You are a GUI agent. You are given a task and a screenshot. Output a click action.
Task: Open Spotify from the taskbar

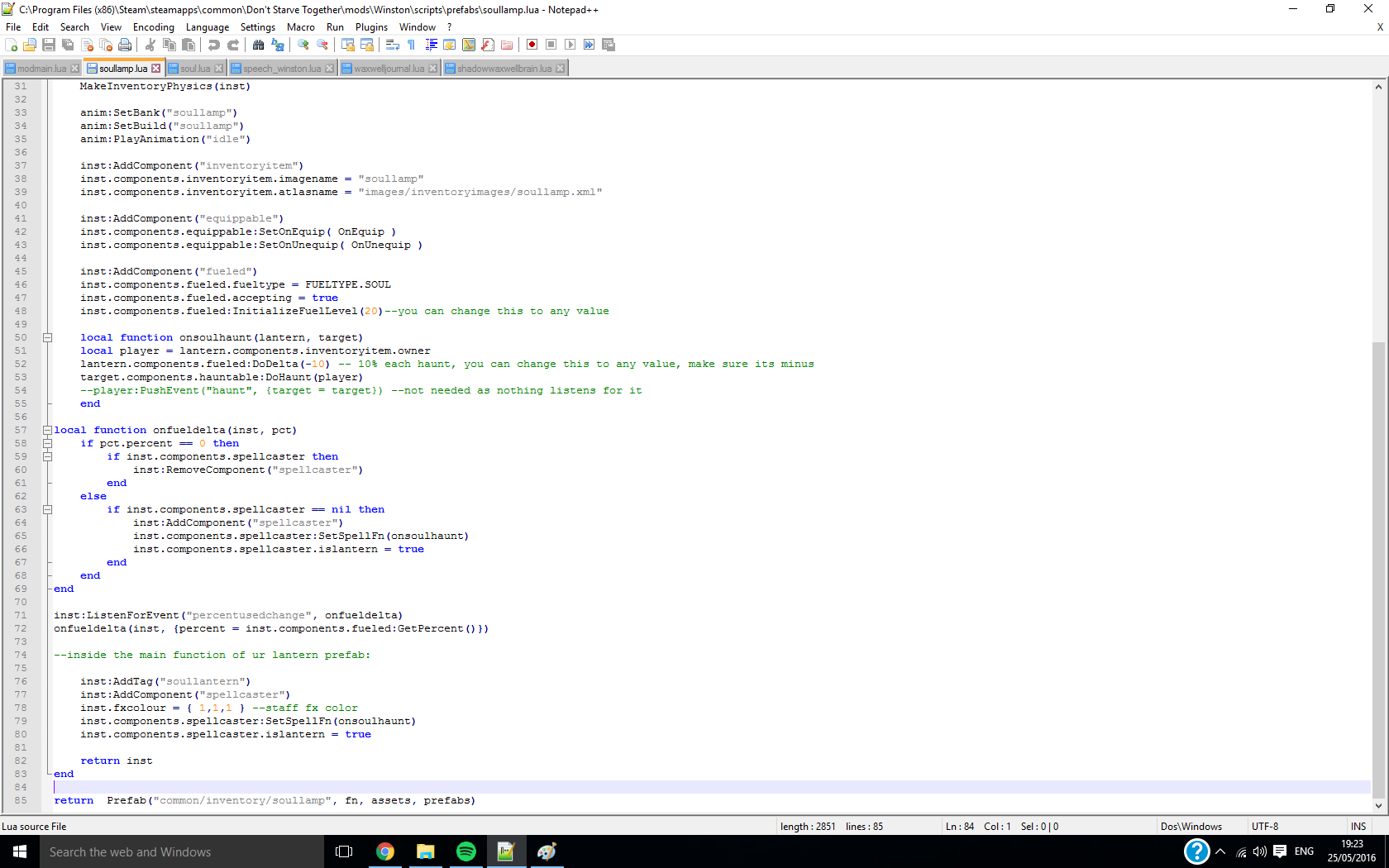click(x=465, y=851)
